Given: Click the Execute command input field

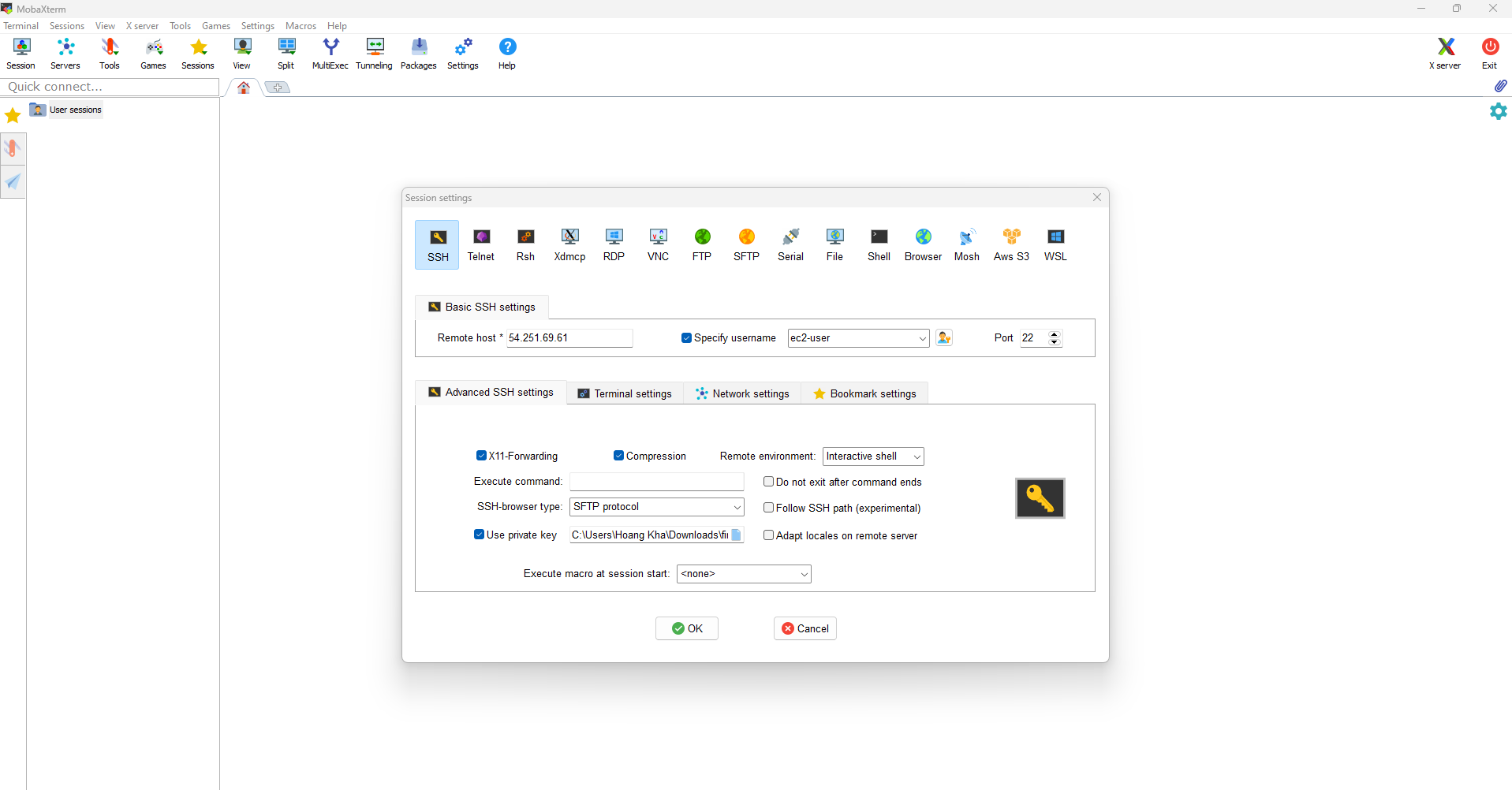Looking at the screenshot, I should coord(657,482).
